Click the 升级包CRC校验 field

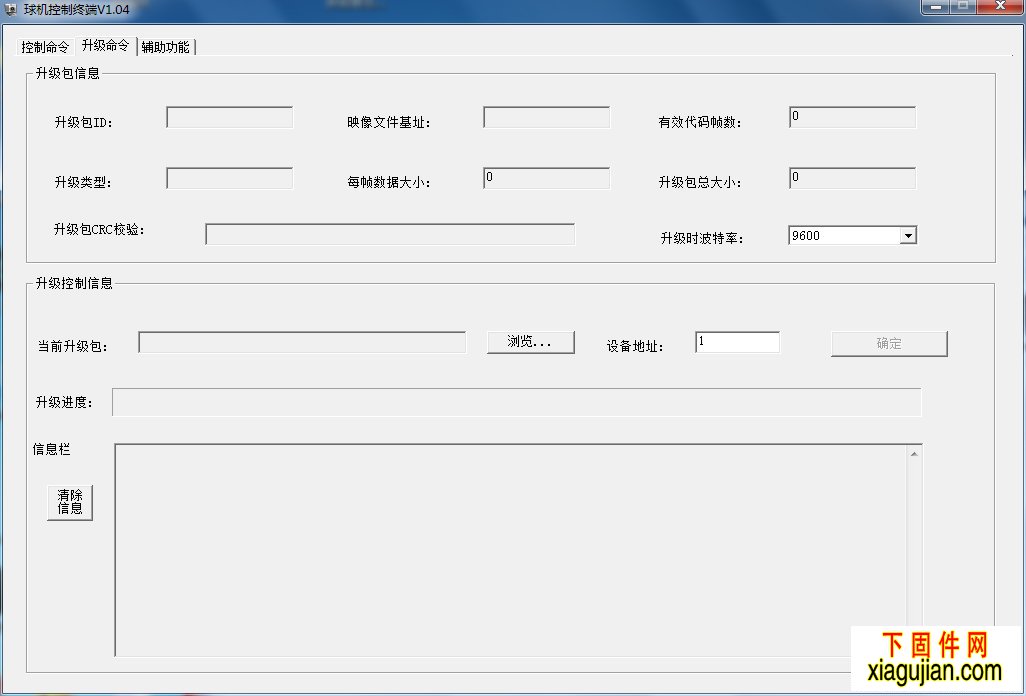pyautogui.click(x=390, y=234)
